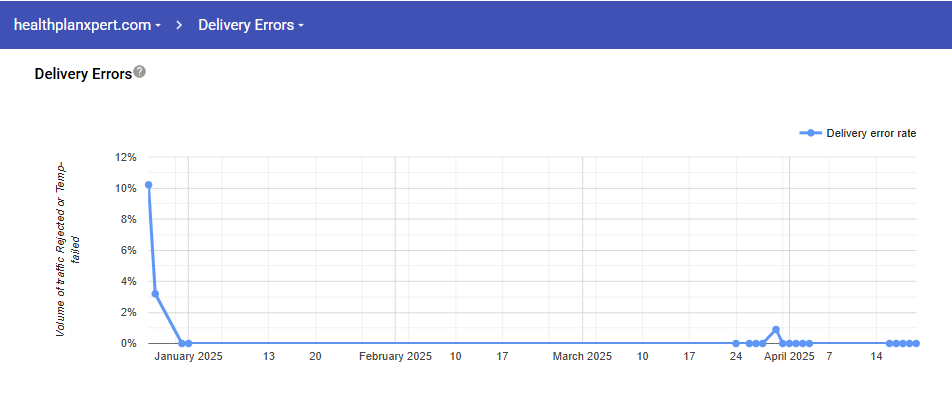Select the data point near 3%
The width and height of the screenshot is (952, 405).
coord(155,294)
